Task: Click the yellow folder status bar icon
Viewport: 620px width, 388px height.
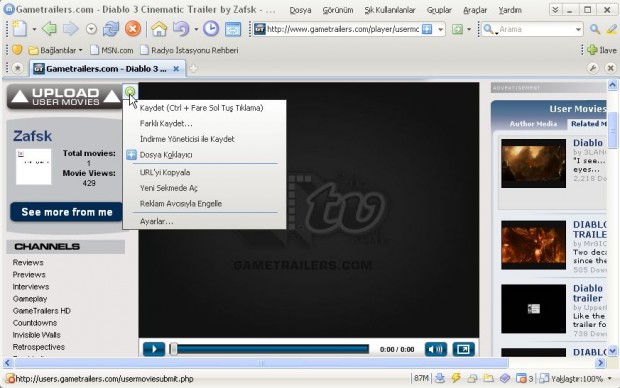Action: pyautogui.click(x=488, y=379)
